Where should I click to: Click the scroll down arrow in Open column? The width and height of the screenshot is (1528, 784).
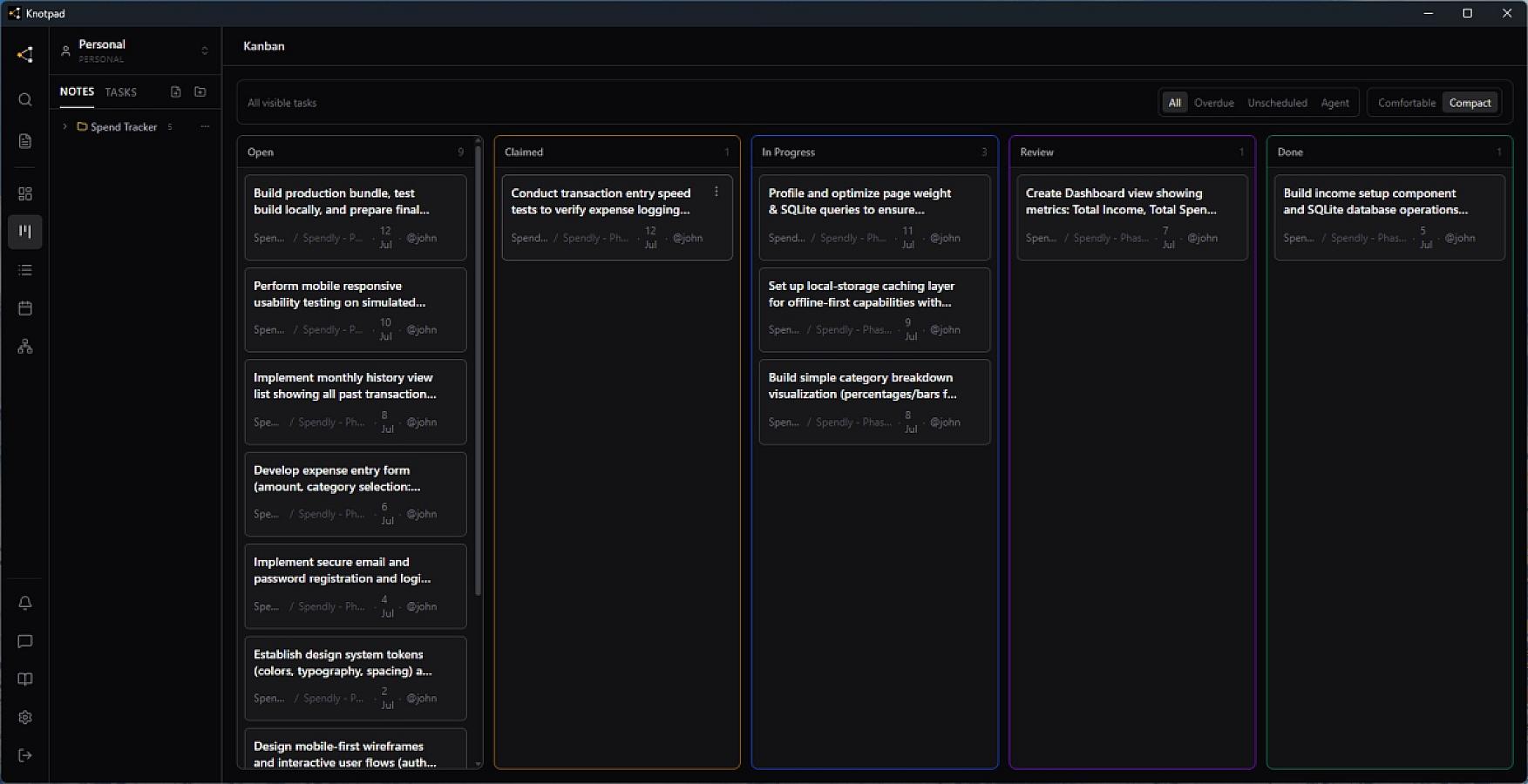tap(478, 764)
